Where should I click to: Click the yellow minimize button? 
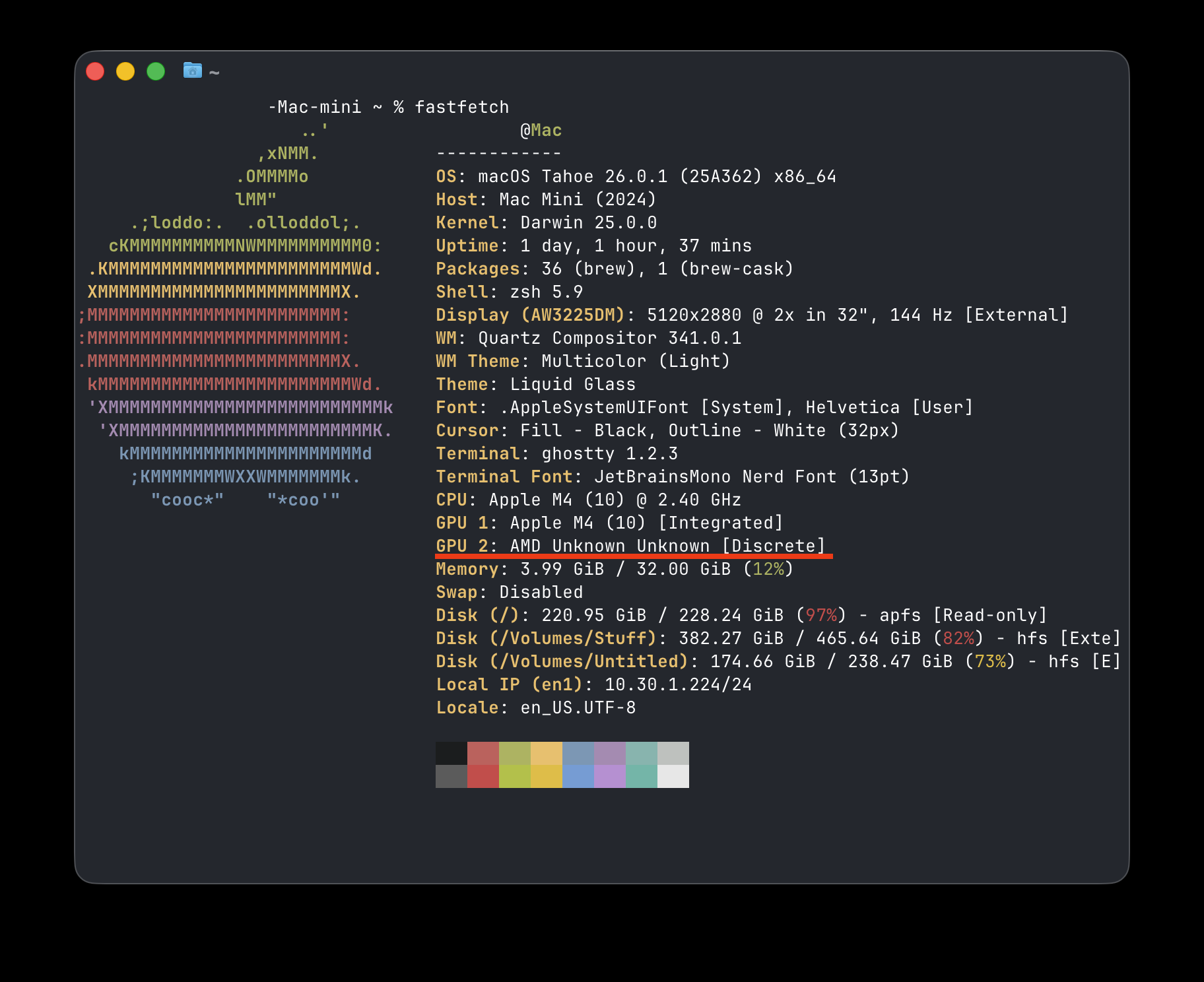click(125, 71)
